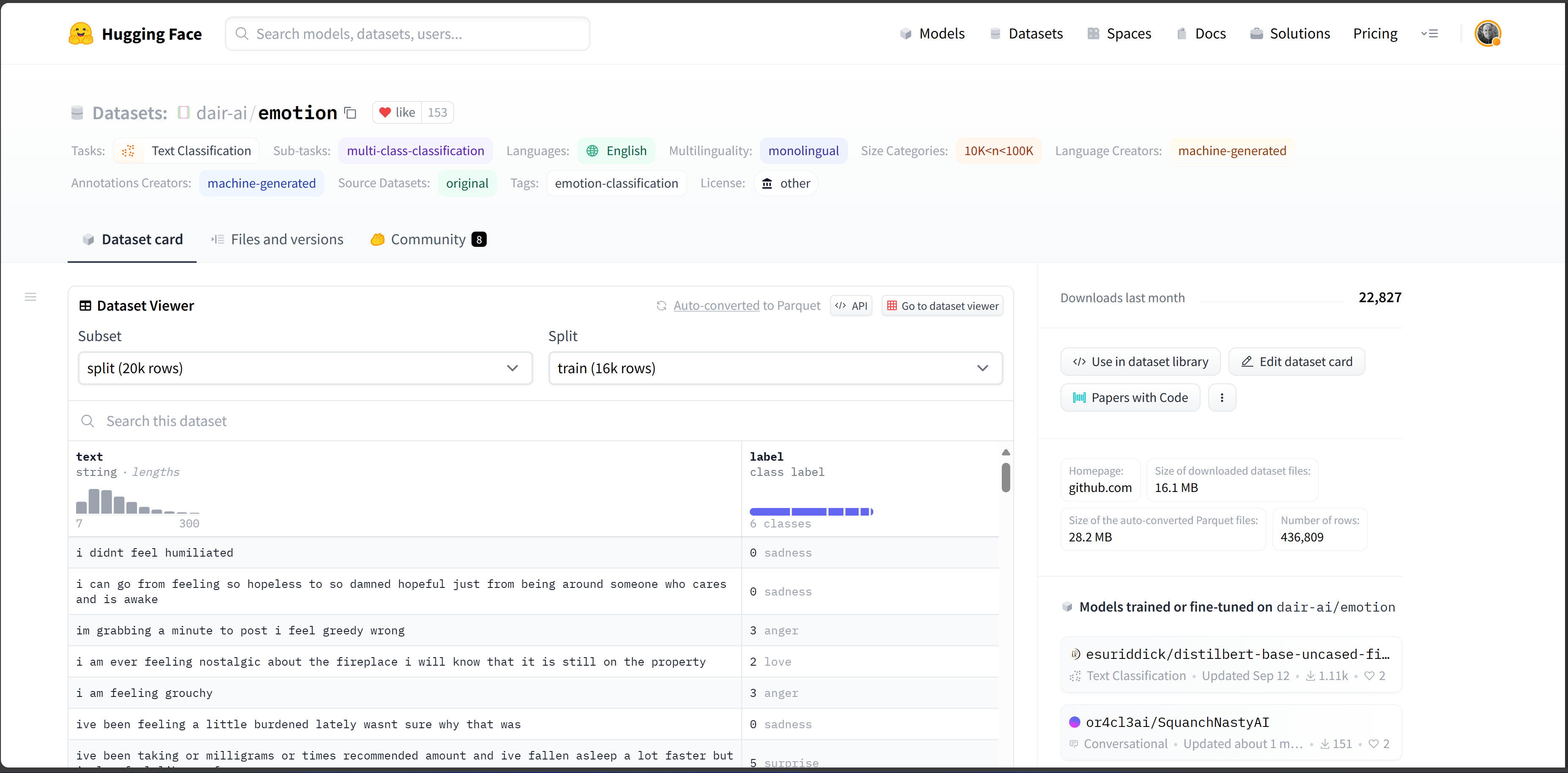Screen dimensions: 1568x773
Task: Open the Split dropdown train (16k rows)
Action: (x=775, y=368)
